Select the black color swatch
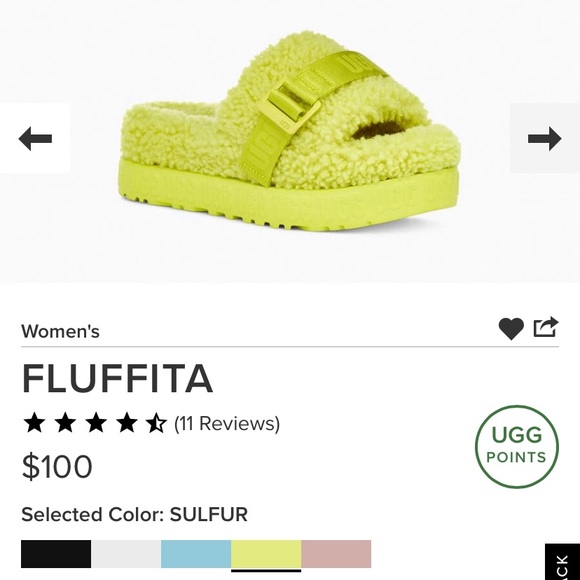580x580 pixels. coord(56,554)
